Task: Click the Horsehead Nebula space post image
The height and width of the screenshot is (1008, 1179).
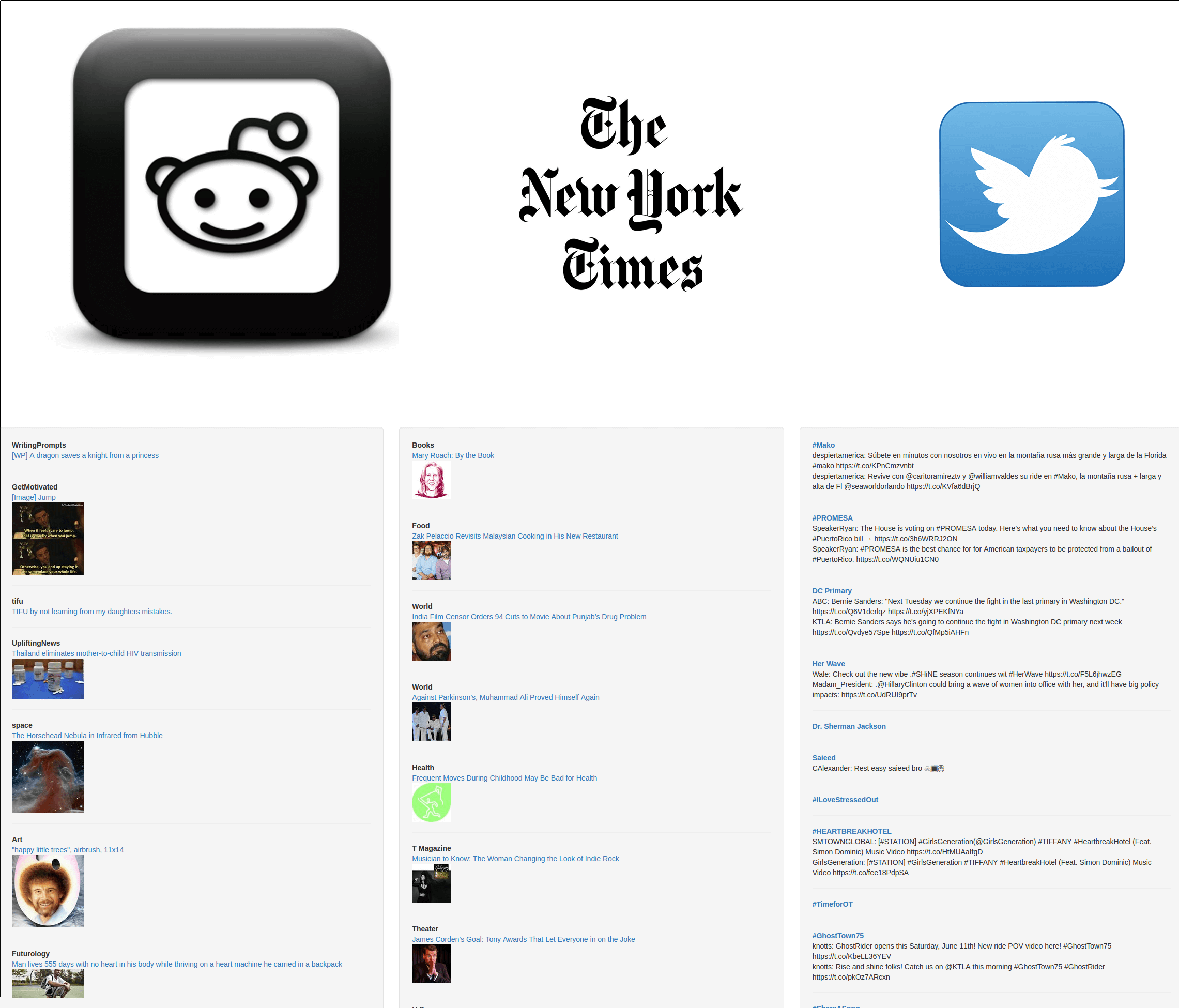Action: point(47,778)
